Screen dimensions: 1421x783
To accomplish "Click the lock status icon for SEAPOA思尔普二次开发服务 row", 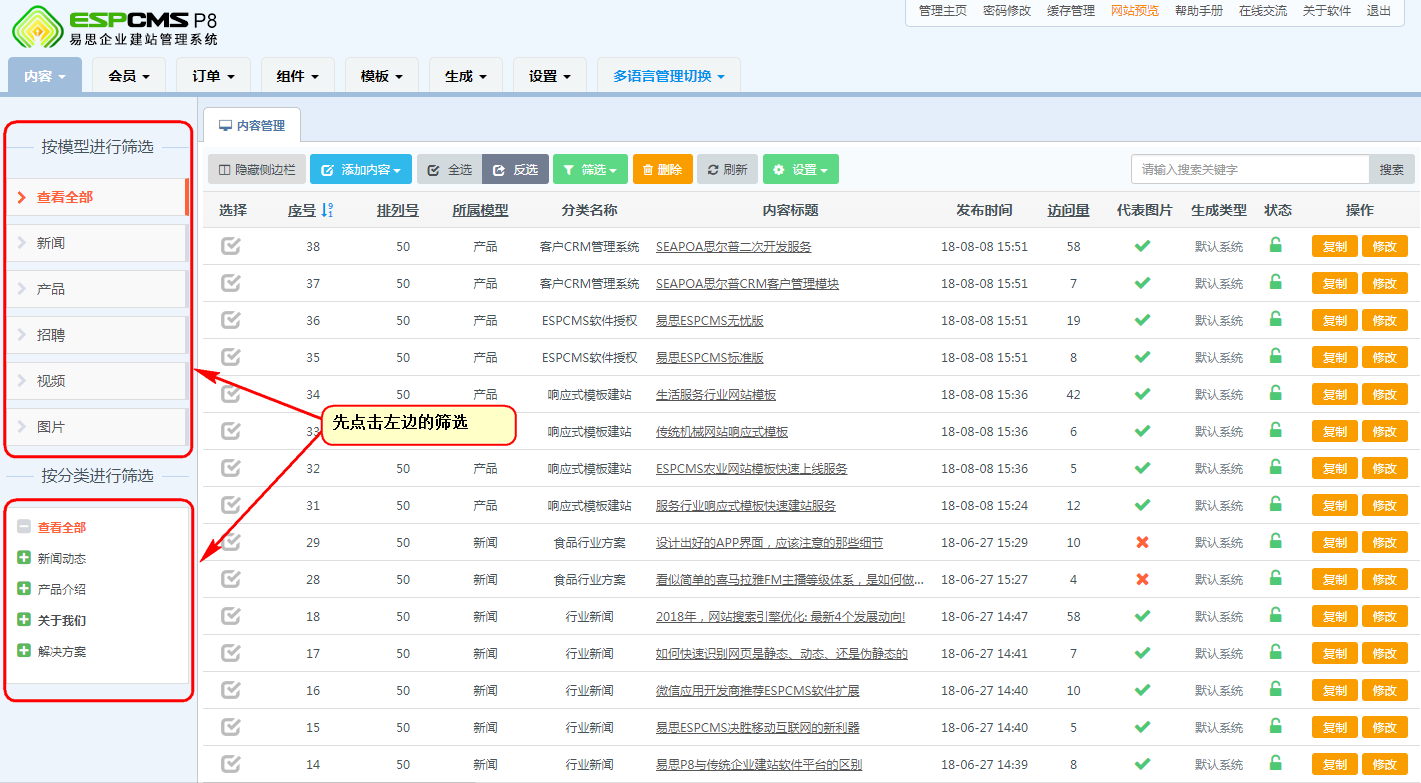I will [x=1275, y=245].
